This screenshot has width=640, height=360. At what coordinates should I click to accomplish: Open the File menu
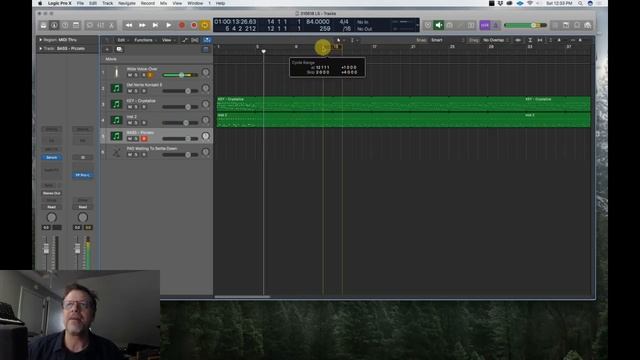pyautogui.click(x=80, y=3)
